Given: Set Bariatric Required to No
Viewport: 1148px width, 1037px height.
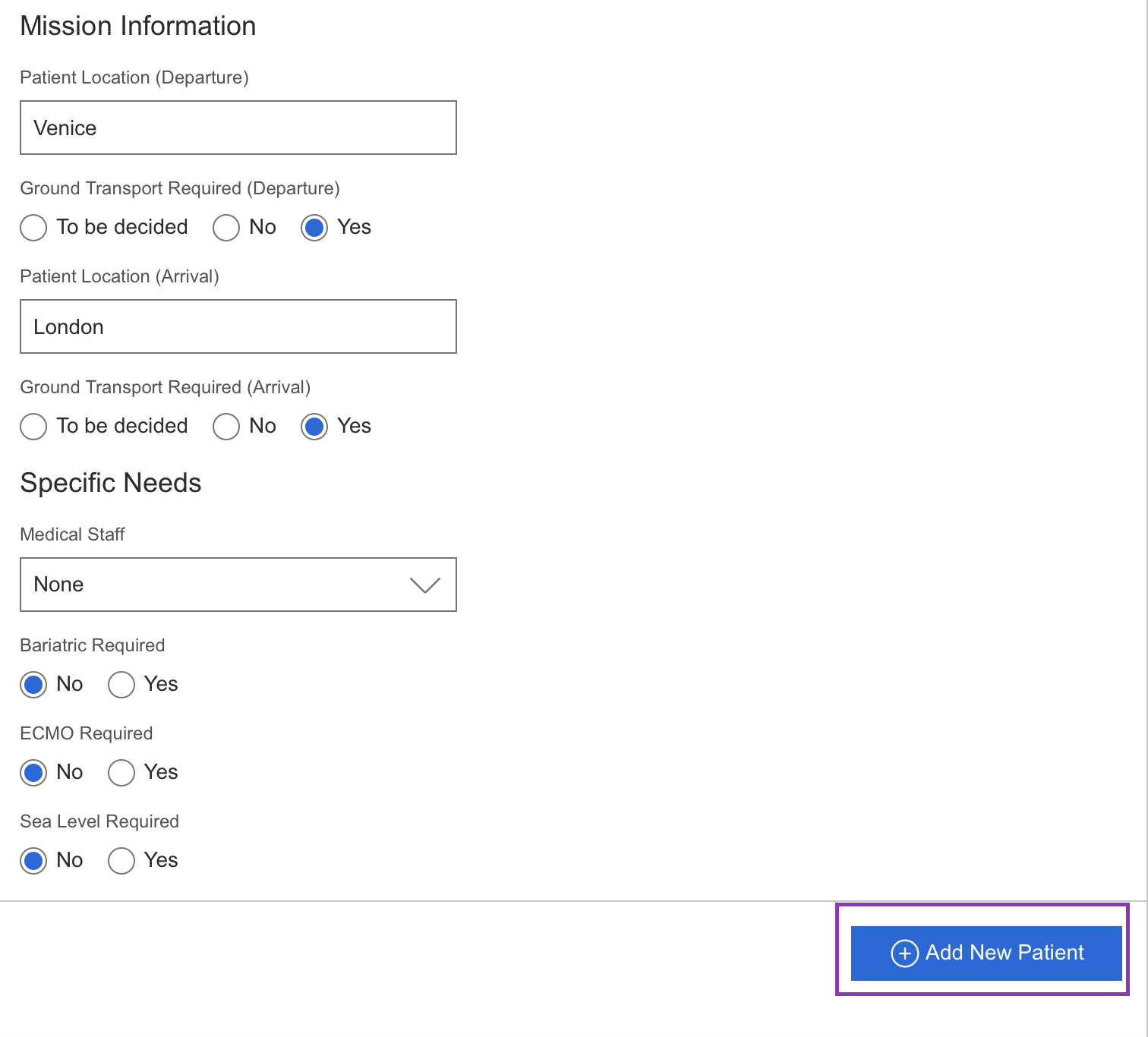Looking at the screenshot, I should [33, 685].
